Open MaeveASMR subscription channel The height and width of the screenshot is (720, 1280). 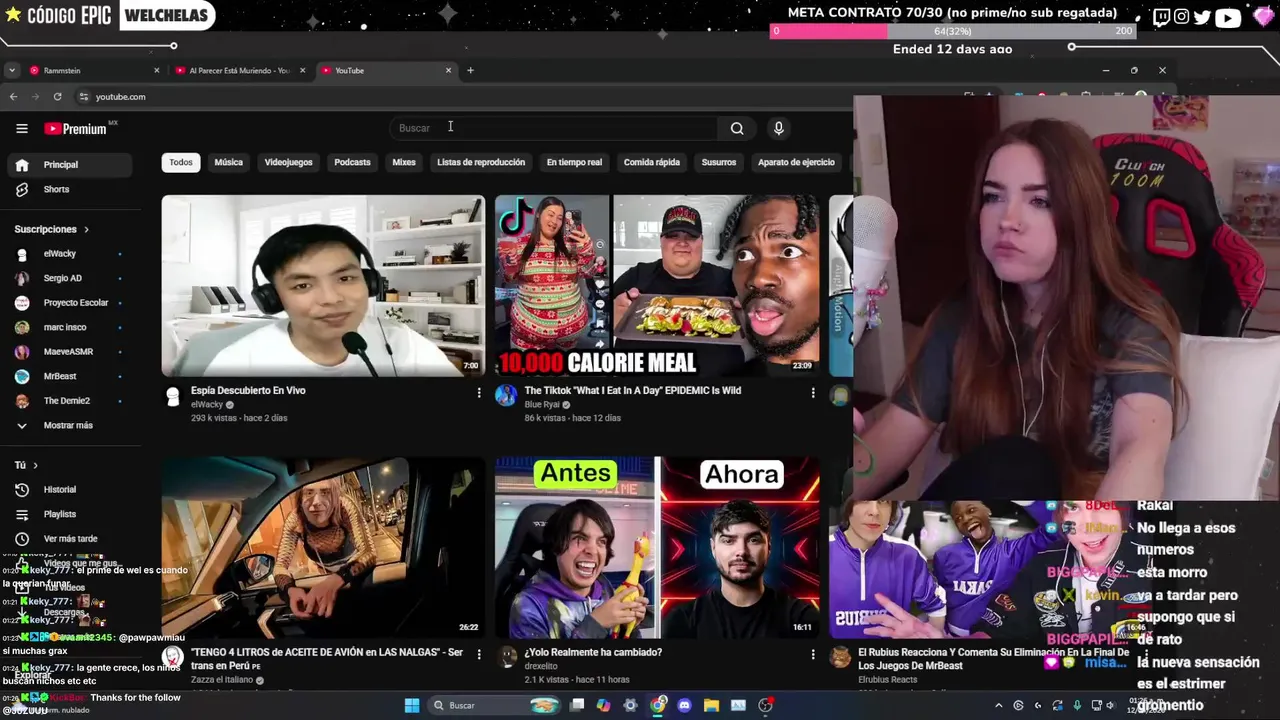tap(69, 352)
